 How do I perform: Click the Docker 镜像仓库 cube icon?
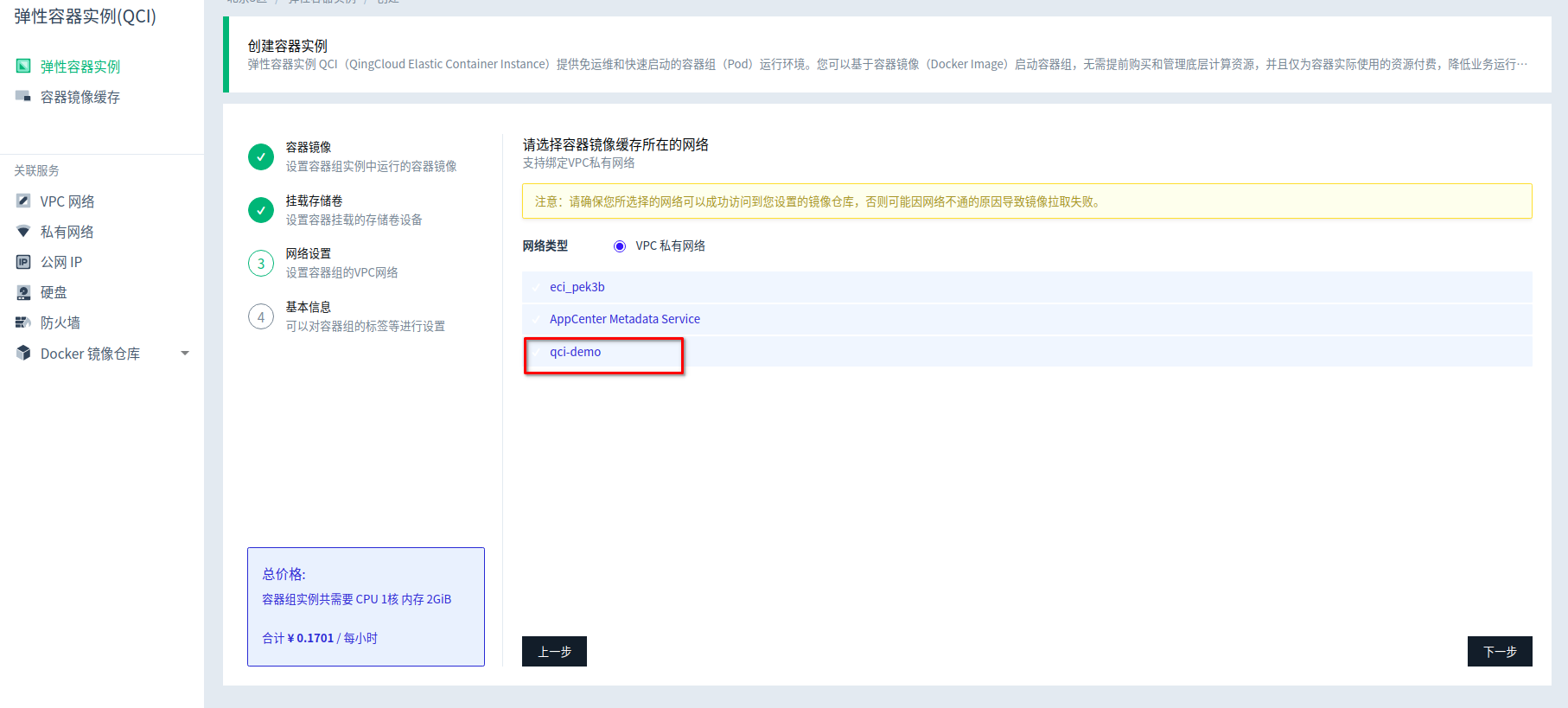[23, 353]
